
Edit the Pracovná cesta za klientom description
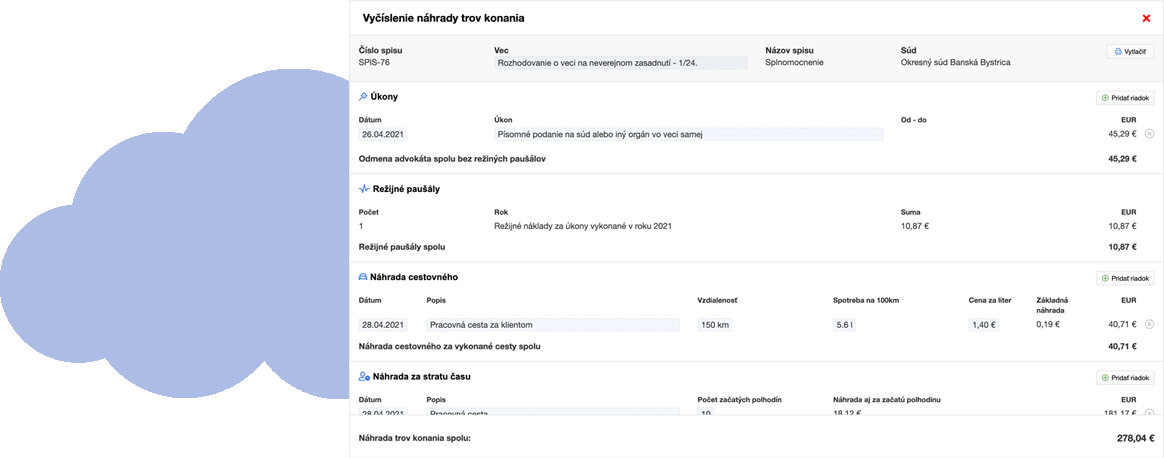pyautogui.click(x=552, y=324)
